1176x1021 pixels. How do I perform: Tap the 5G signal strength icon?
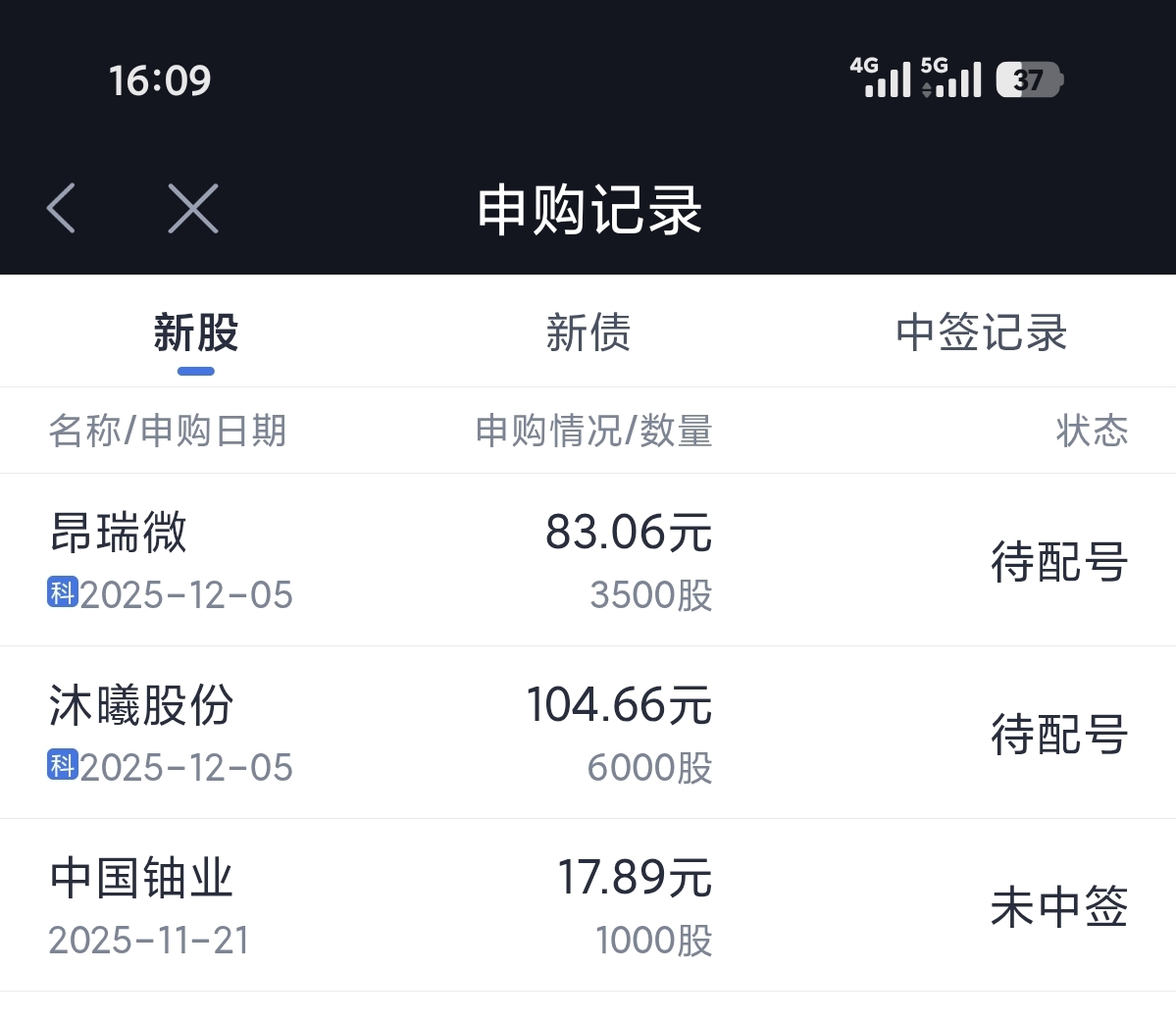pos(951,77)
